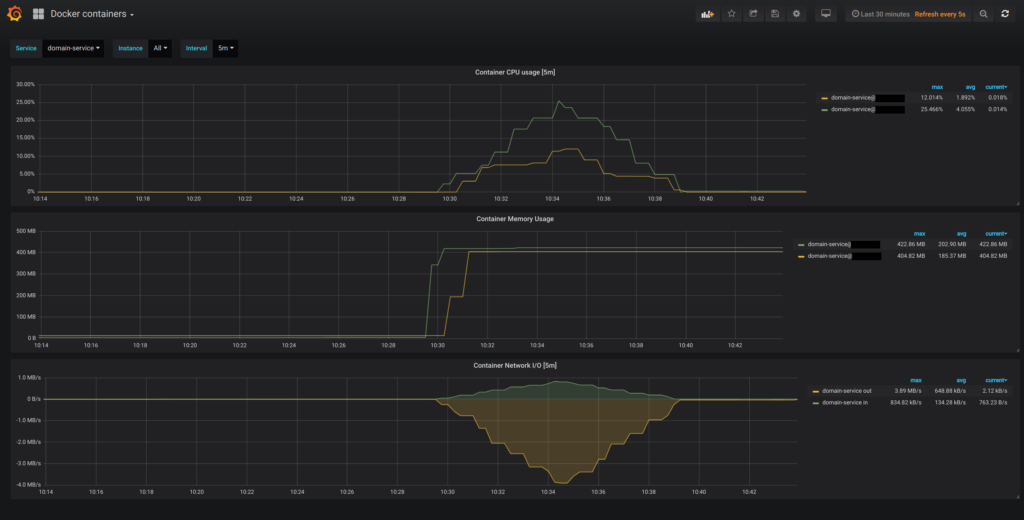The width and height of the screenshot is (1024, 520).
Task: Click the 0.018% current CPU value
Action: click(998, 98)
